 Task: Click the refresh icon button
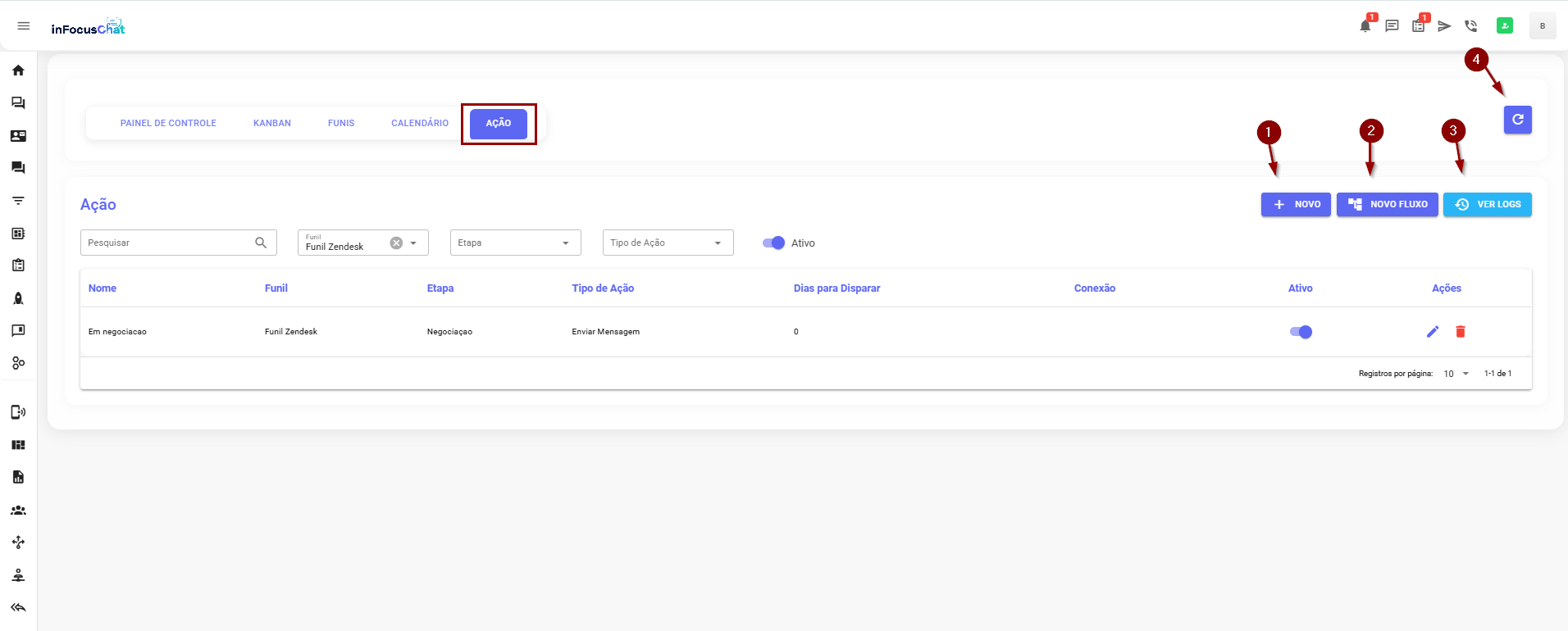point(1517,120)
